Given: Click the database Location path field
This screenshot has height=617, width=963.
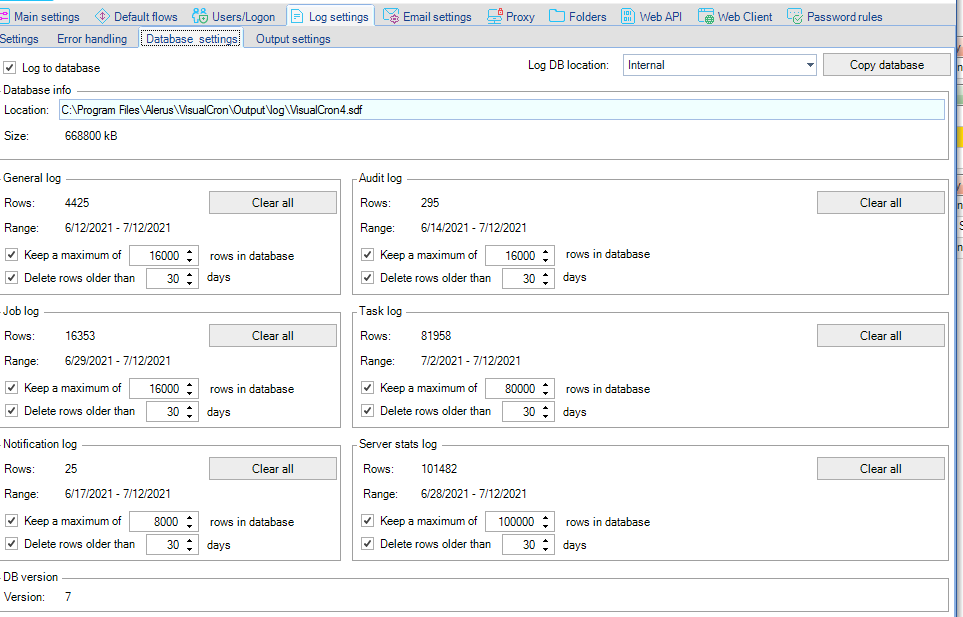Looking at the screenshot, I should pos(500,110).
